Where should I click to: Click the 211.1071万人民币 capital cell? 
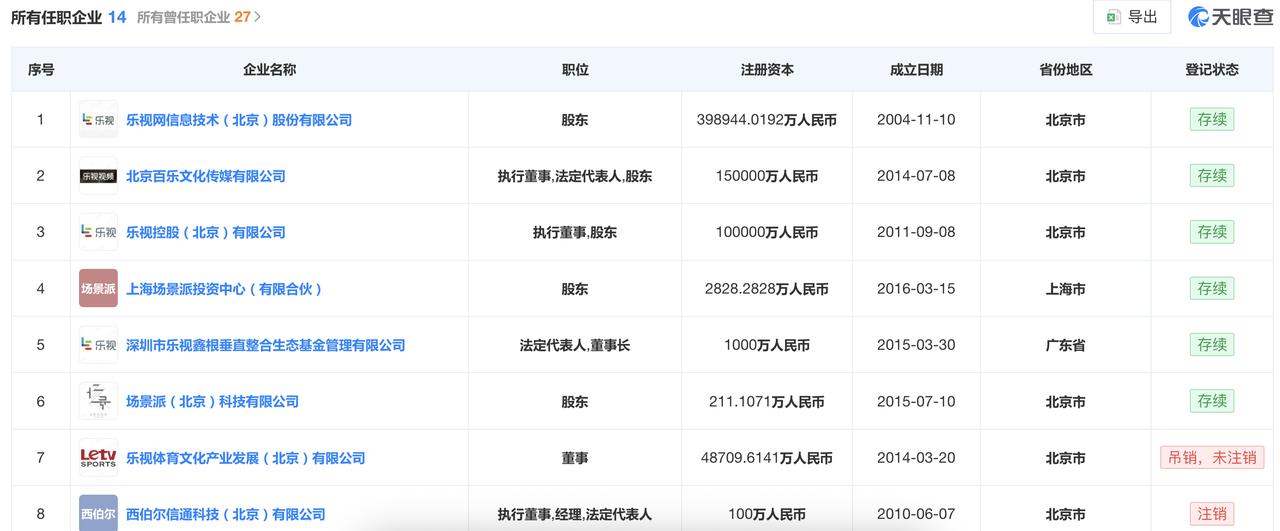(767, 401)
